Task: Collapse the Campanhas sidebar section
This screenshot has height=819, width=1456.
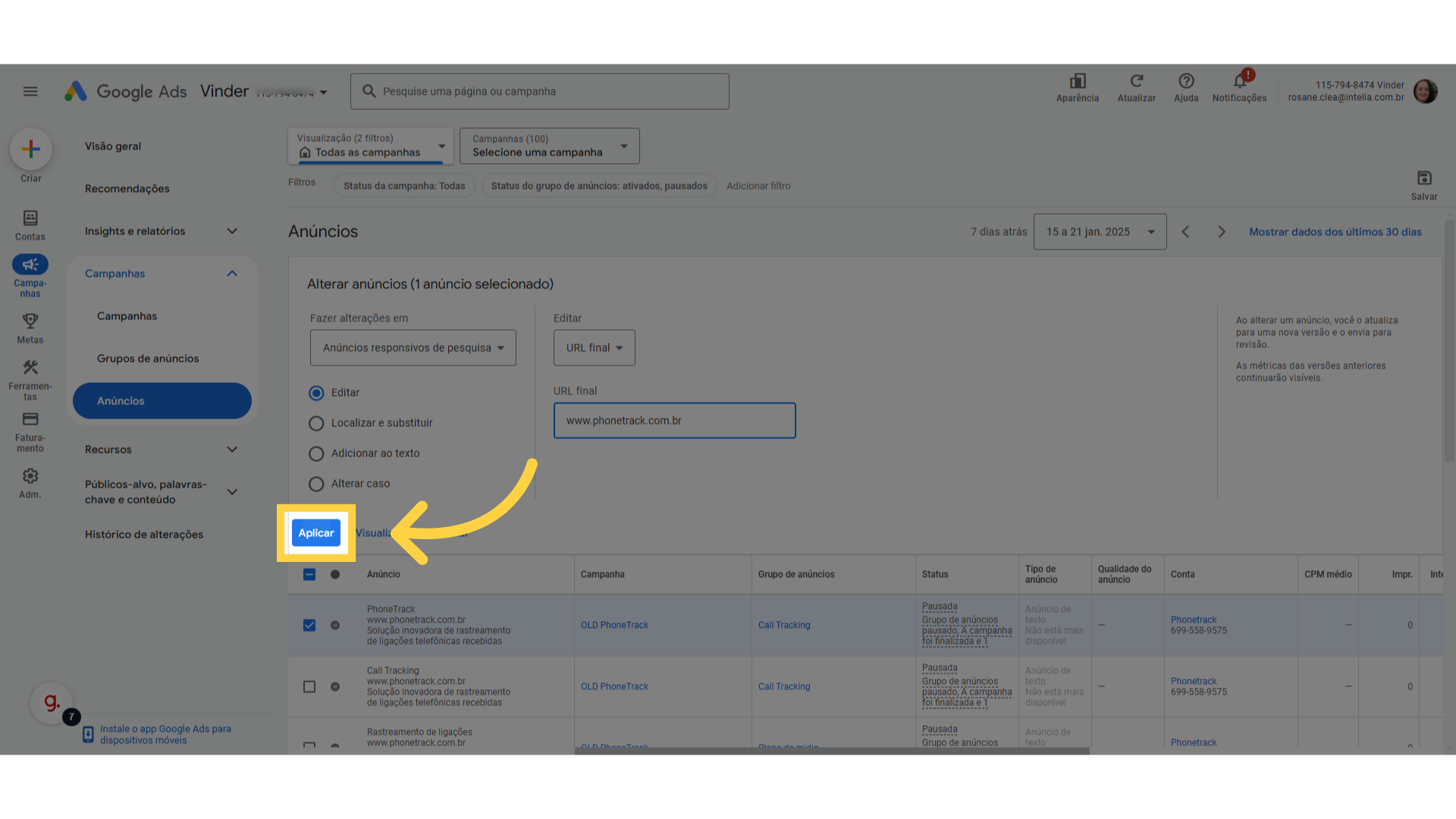Action: 232,274
